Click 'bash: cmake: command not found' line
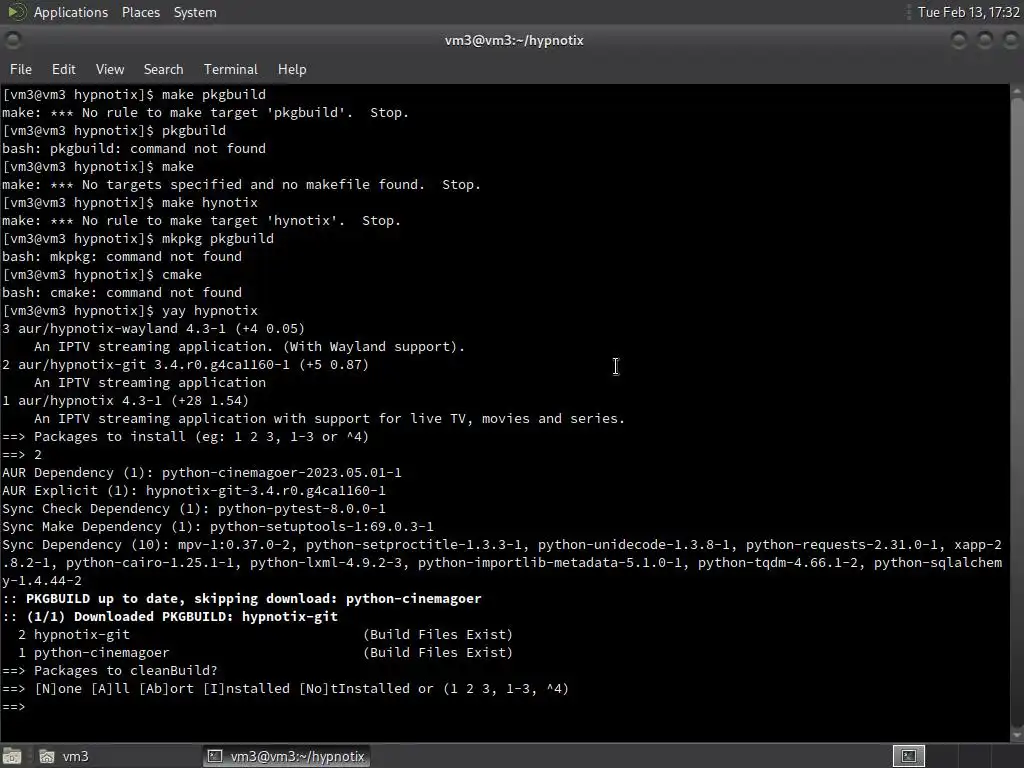This screenshot has height=768, width=1024. pos(122,293)
